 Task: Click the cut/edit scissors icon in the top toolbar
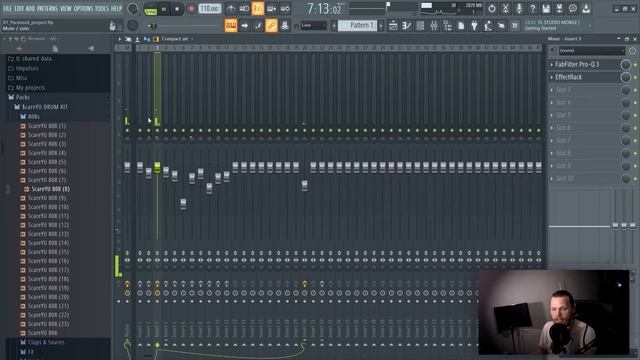click(505, 8)
